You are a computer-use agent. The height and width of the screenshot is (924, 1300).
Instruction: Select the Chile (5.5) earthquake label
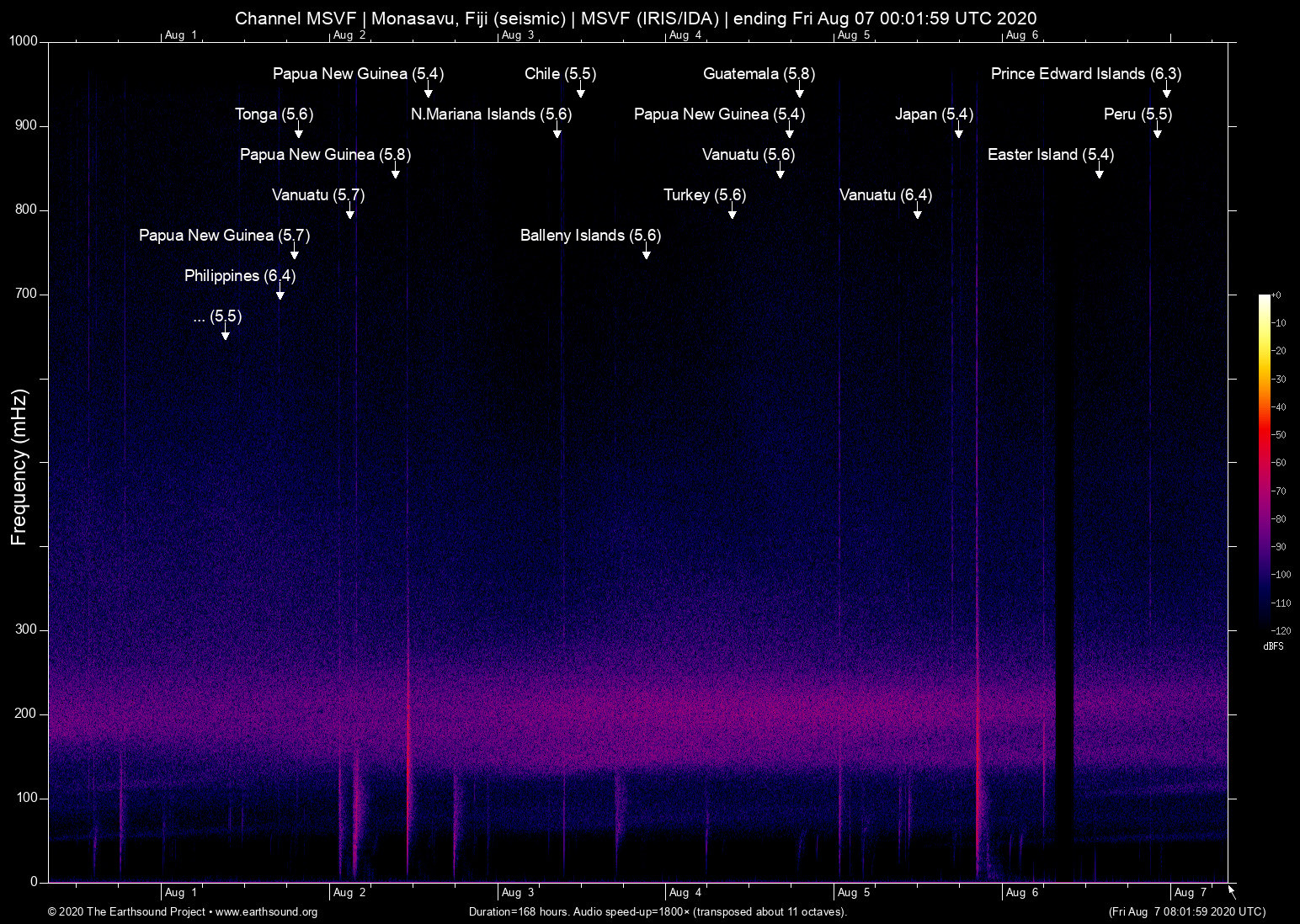(x=561, y=74)
